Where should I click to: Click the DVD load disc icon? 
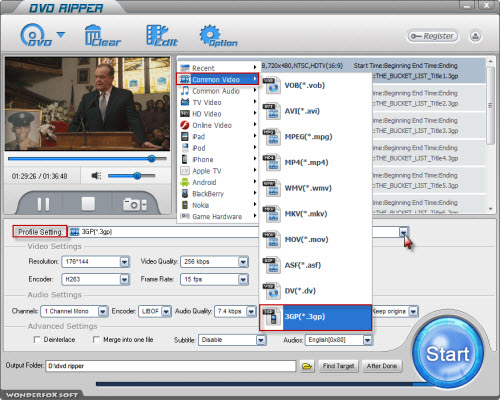[x=36, y=35]
